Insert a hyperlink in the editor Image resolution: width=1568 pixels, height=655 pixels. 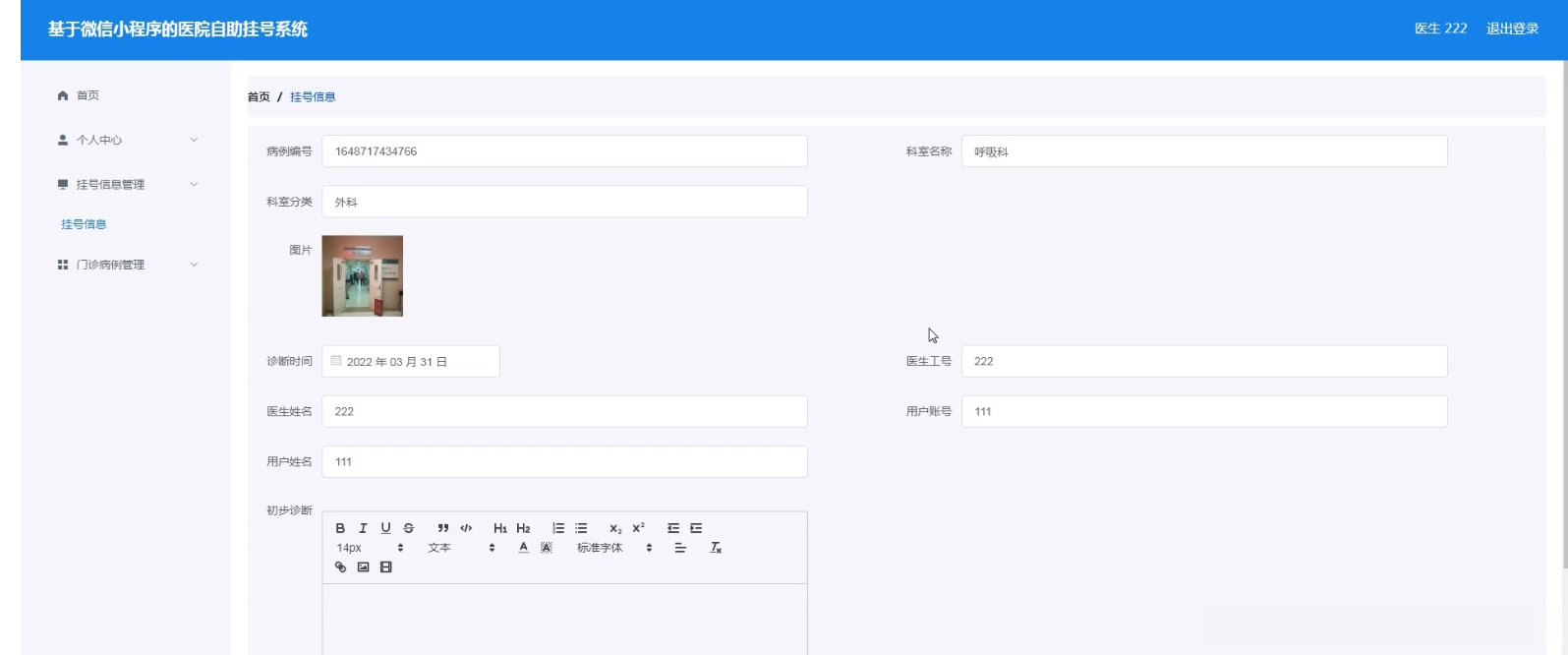pos(340,567)
